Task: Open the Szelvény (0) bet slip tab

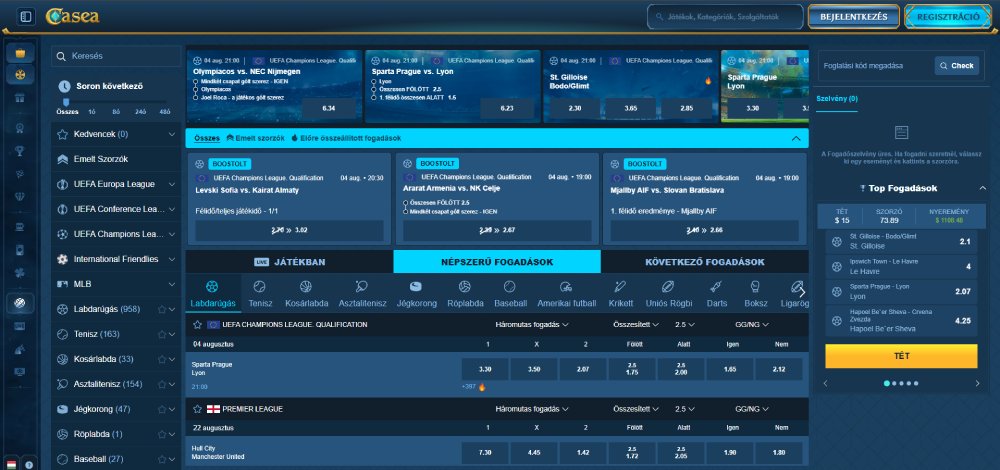Action: tap(837, 99)
